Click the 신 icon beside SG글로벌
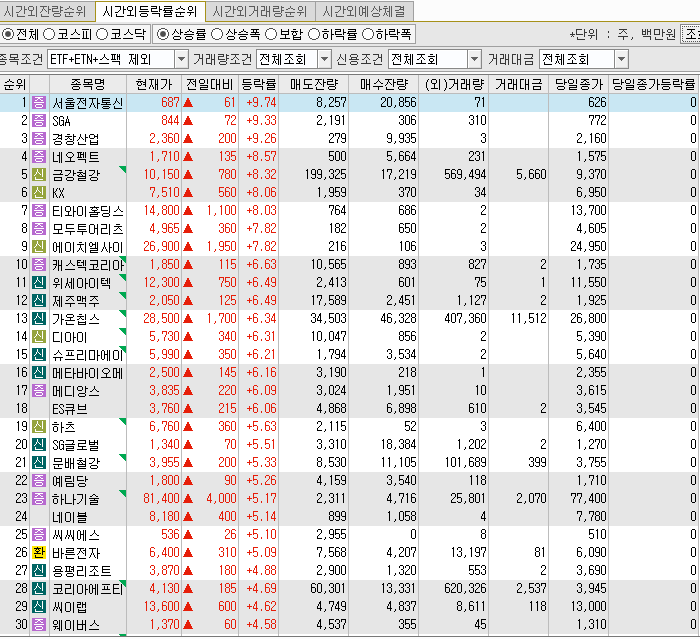This screenshot has width=700, height=639. point(39,445)
